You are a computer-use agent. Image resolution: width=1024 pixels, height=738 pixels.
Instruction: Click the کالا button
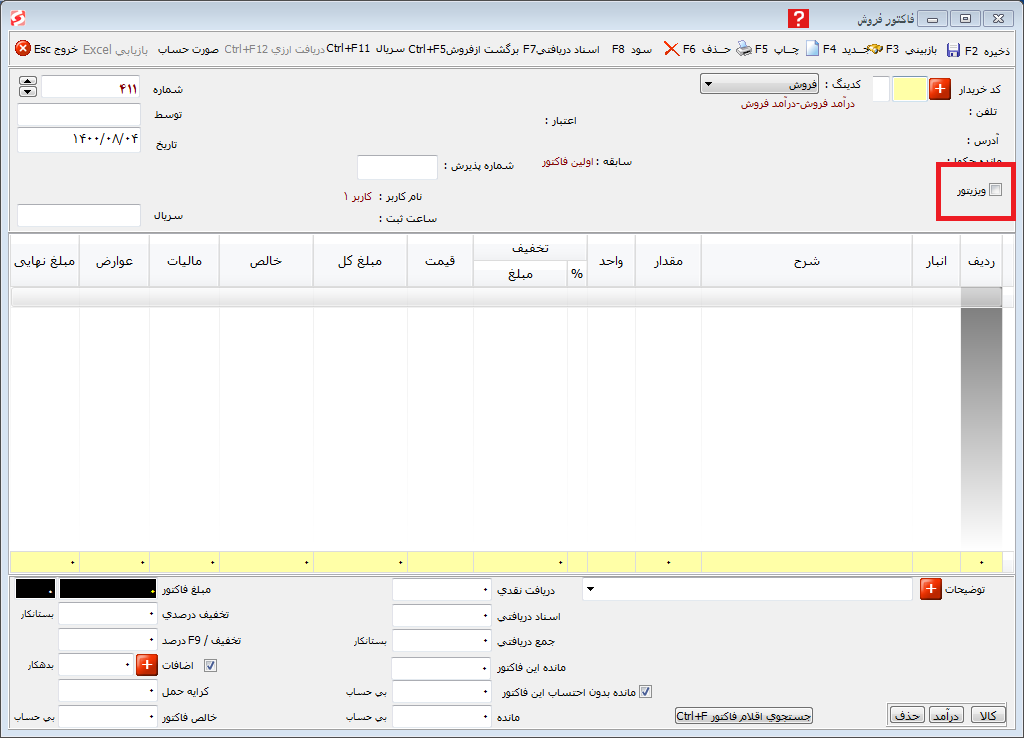988,715
